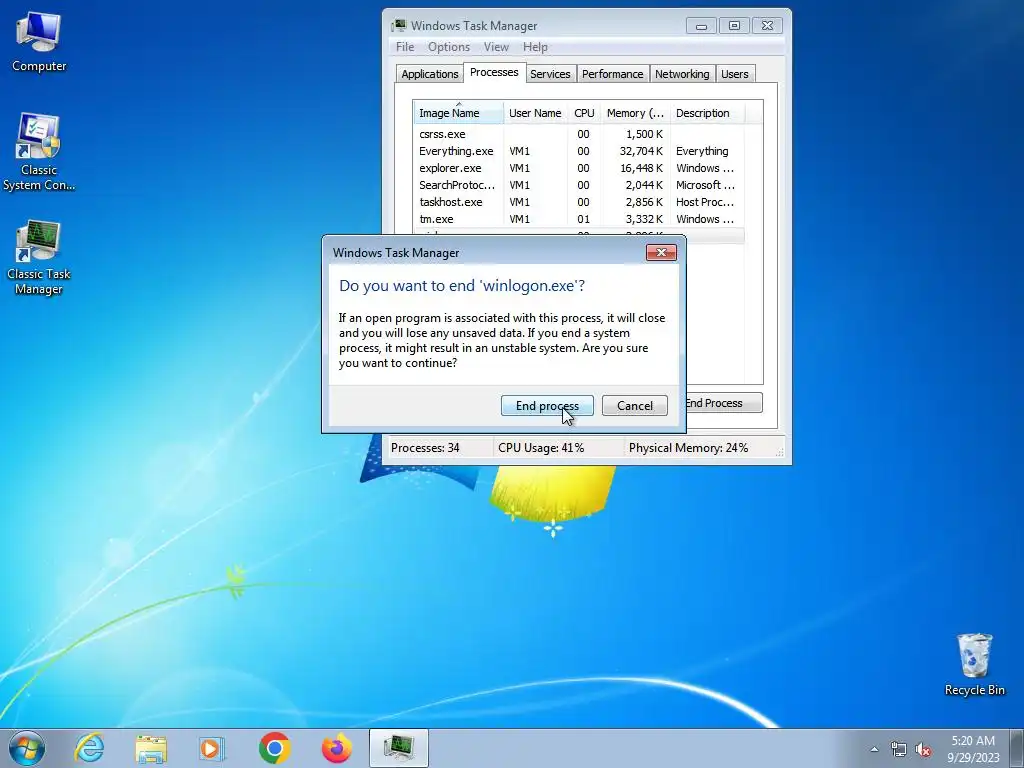Viewport: 1024px width, 768px height.
Task: Open the File menu
Action: [405, 47]
